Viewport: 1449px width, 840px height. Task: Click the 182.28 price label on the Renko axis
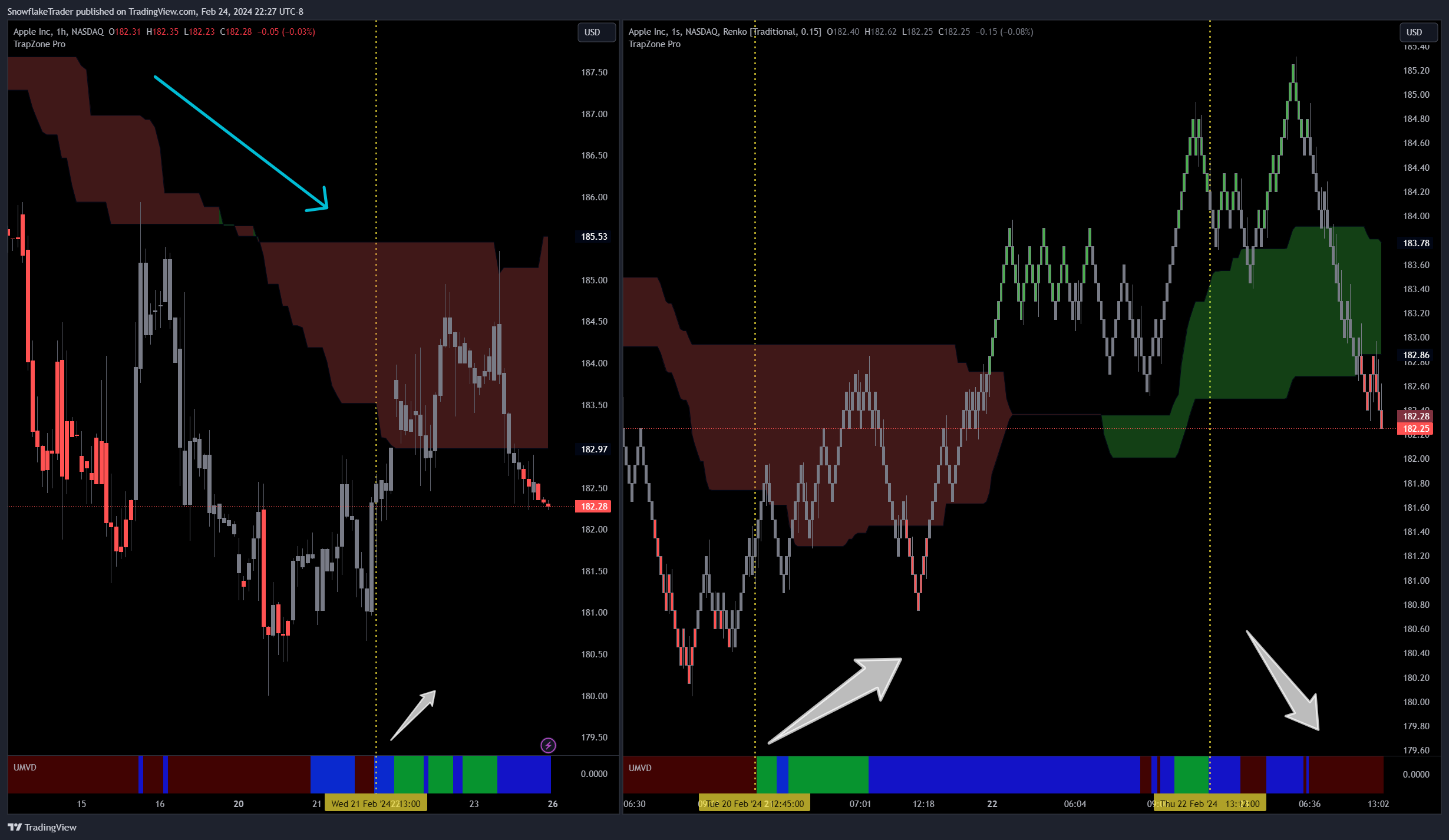point(1415,416)
